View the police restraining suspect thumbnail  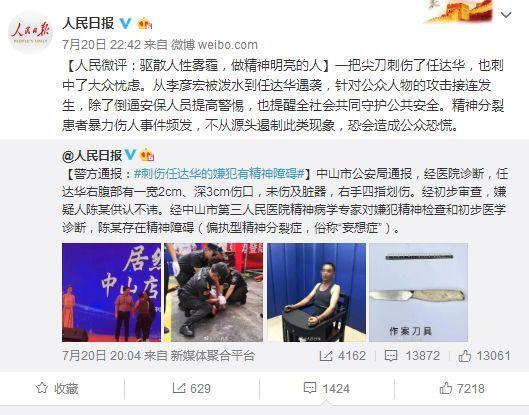[214, 292]
